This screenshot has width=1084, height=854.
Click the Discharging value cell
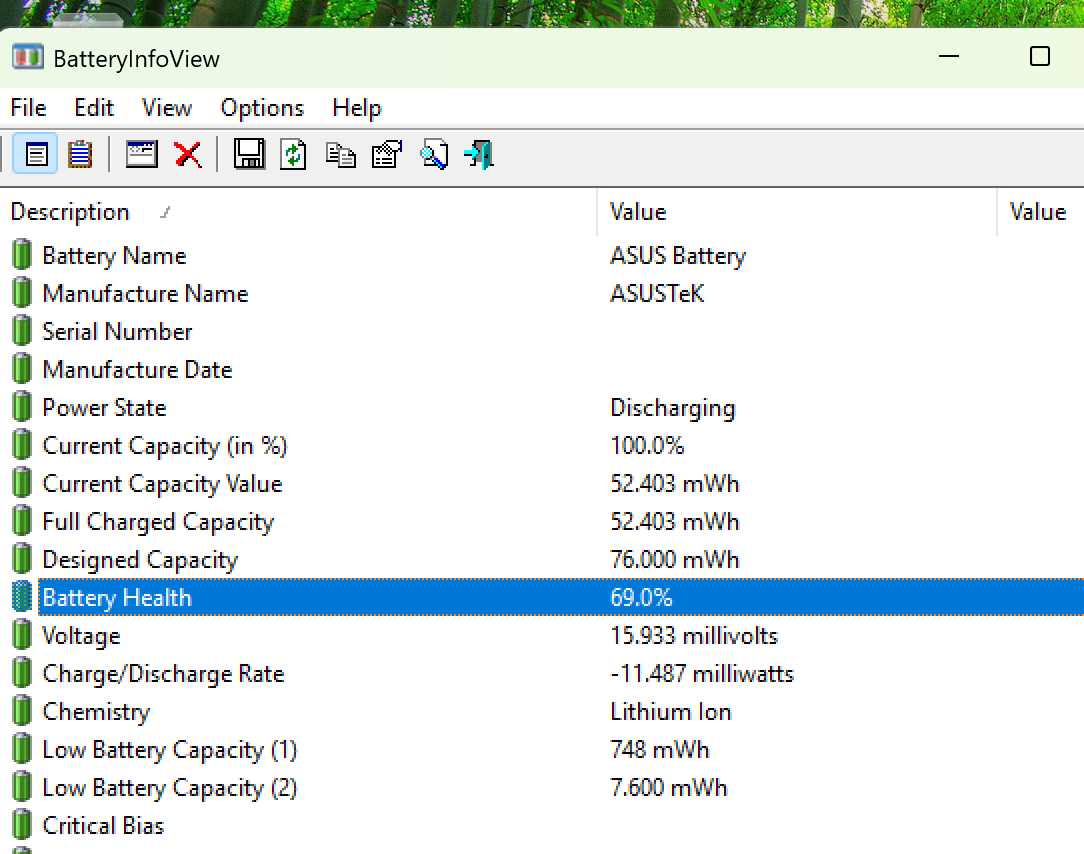(x=673, y=408)
